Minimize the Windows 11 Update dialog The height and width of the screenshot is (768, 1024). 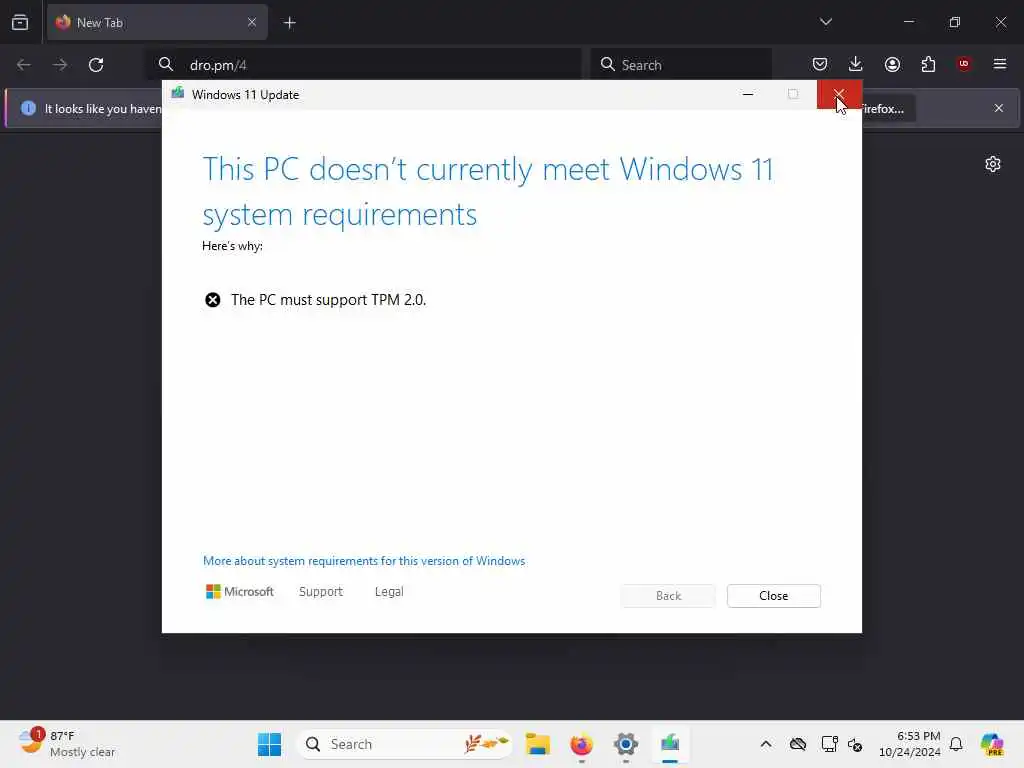point(748,95)
